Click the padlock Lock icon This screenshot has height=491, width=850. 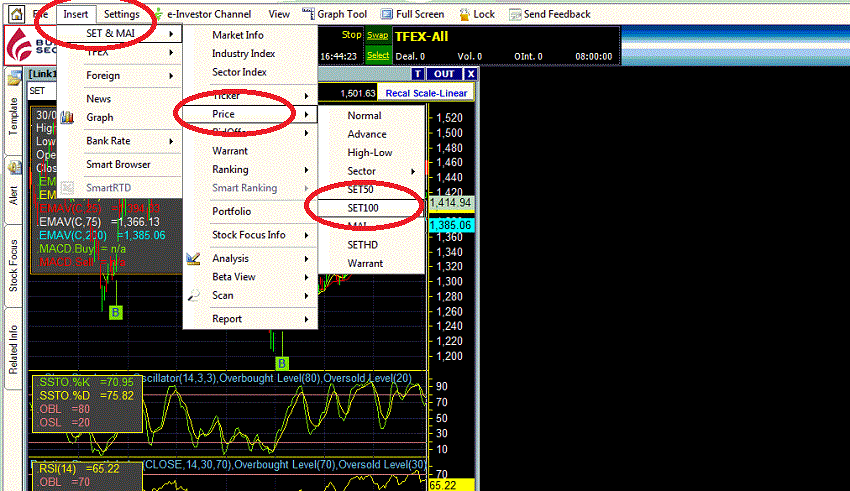464,15
